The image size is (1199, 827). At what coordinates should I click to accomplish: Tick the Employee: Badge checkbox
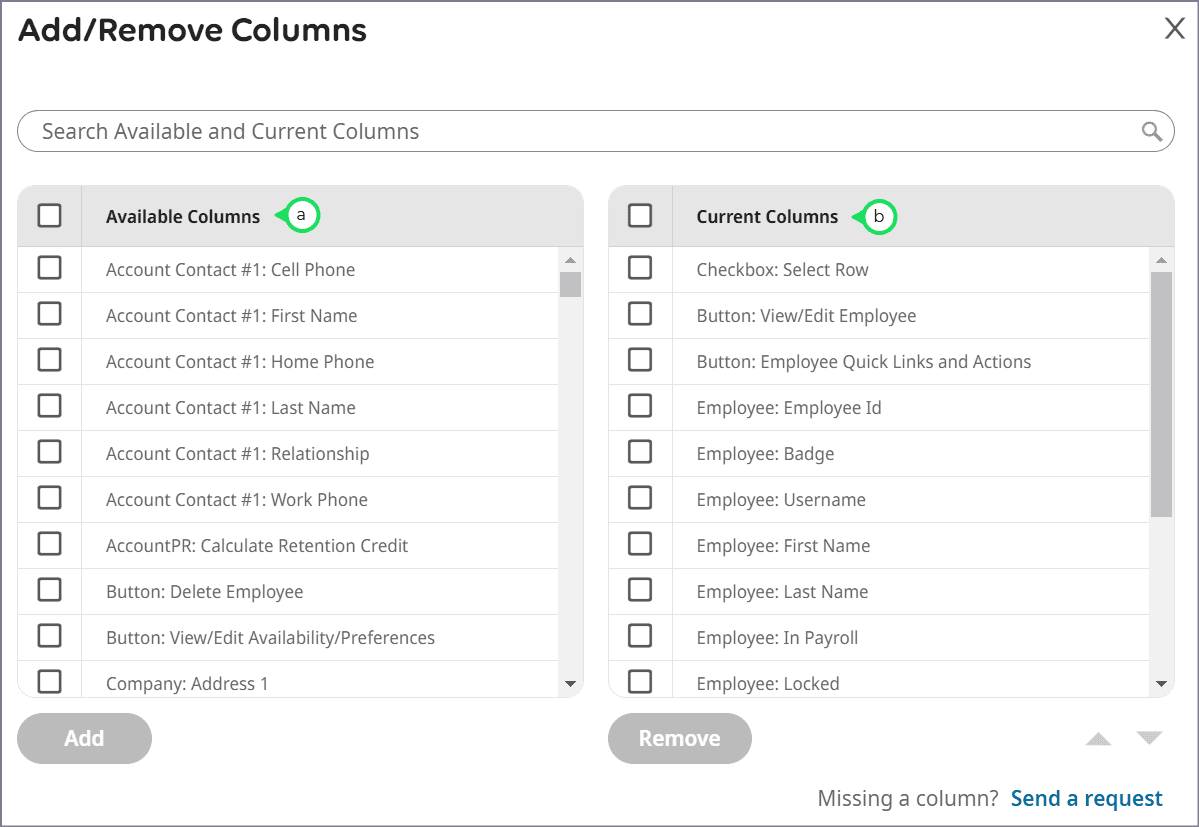click(x=640, y=452)
